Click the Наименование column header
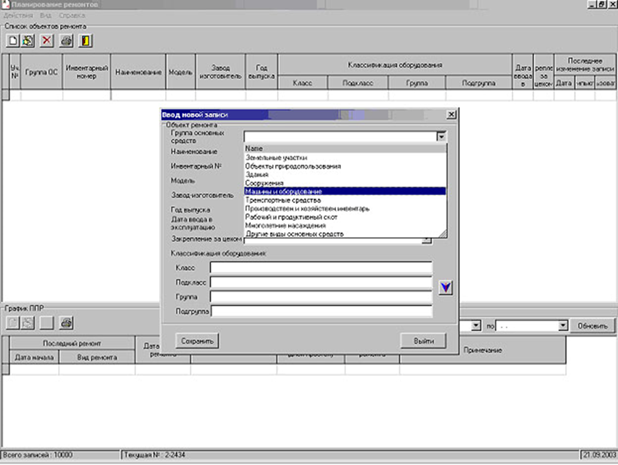 pos(138,72)
